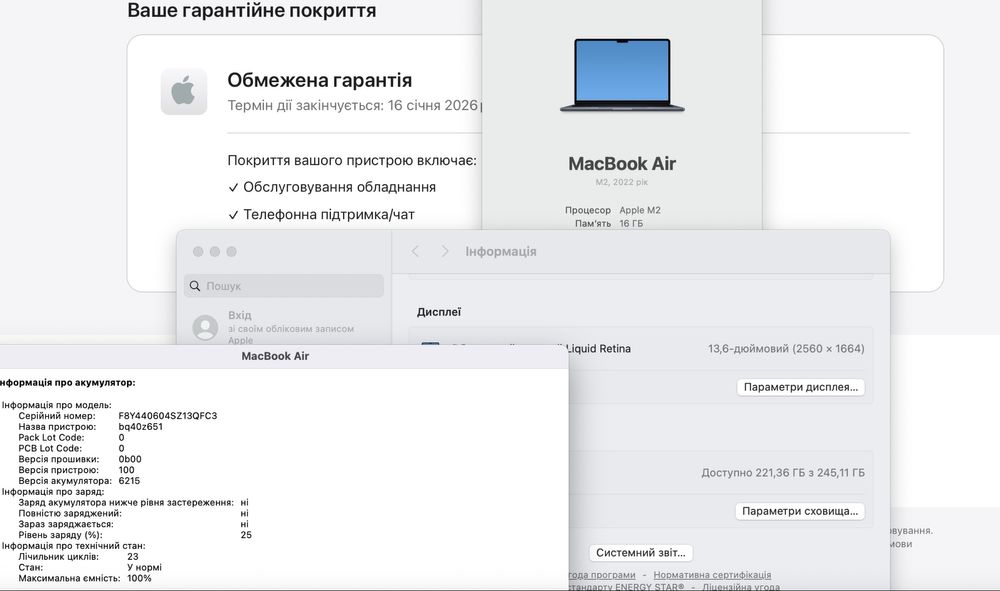
Task: Click the Параметри сховища… button
Action: (x=800, y=511)
